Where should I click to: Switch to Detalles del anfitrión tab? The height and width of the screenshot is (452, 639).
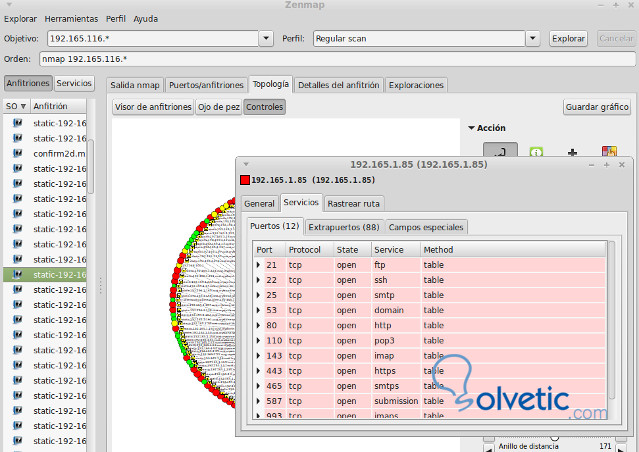[x=339, y=85]
